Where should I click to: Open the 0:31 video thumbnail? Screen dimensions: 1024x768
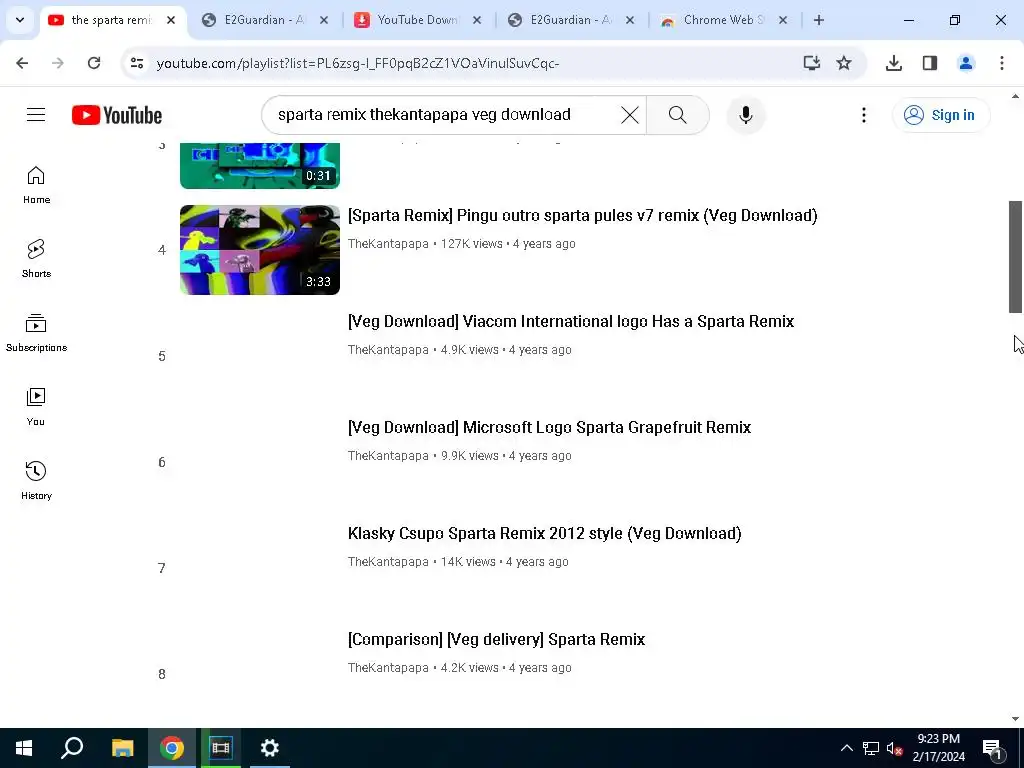[260, 166]
